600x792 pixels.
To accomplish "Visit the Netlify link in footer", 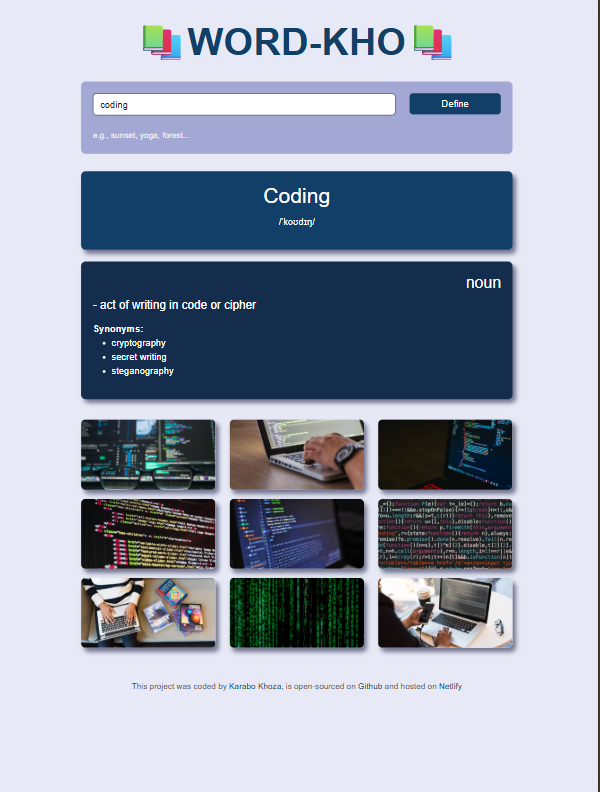I will pos(450,686).
